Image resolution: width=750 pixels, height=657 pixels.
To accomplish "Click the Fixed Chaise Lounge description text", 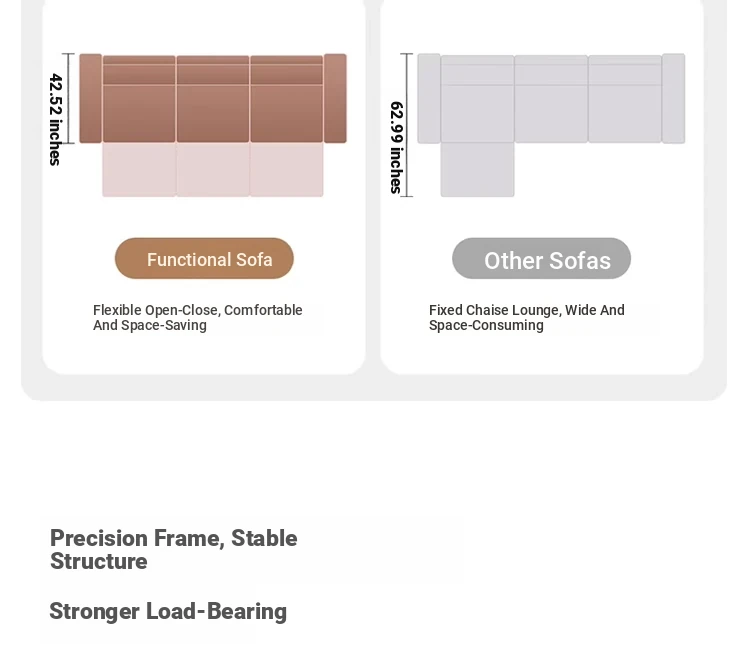I will click(527, 318).
